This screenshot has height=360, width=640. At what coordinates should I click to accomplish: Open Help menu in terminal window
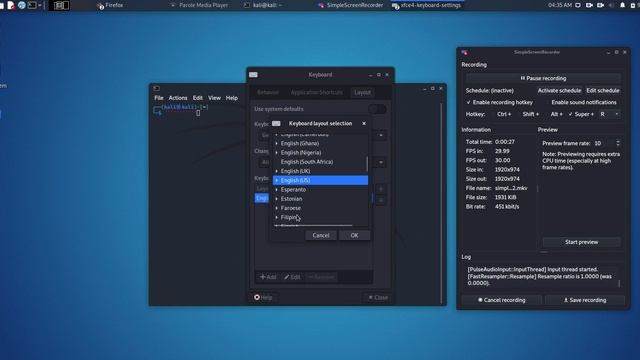coord(232,98)
